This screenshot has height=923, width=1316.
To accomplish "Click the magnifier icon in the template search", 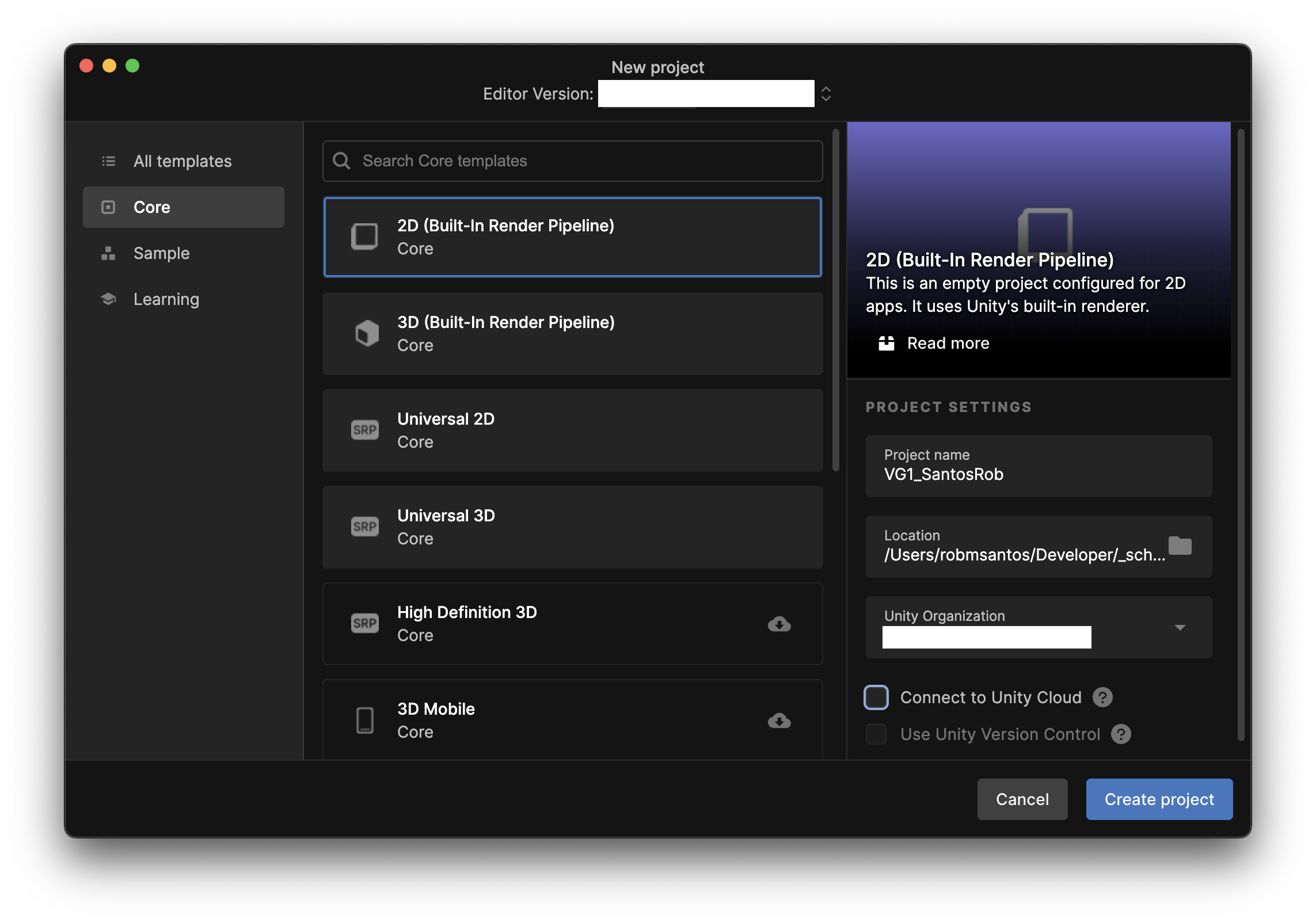I will click(x=341, y=161).
